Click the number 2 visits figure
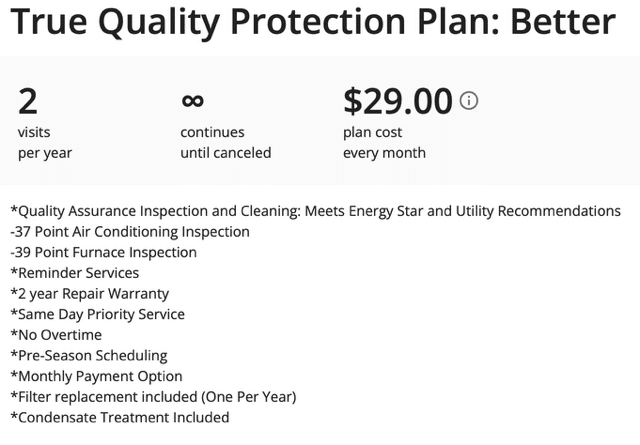Image resolution: width=640 pixels, height=445 pixels. (28, 101)
